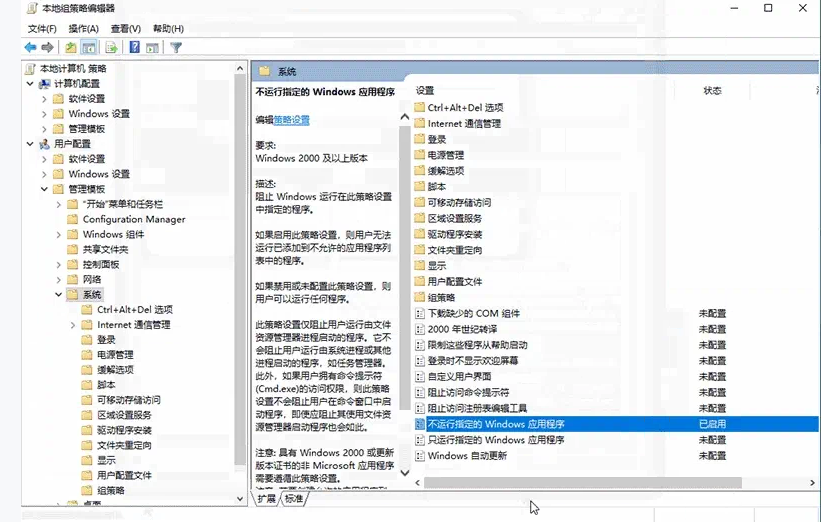Click the Forward arrow in the toolbar
The image size is (821, 524).
47,47
